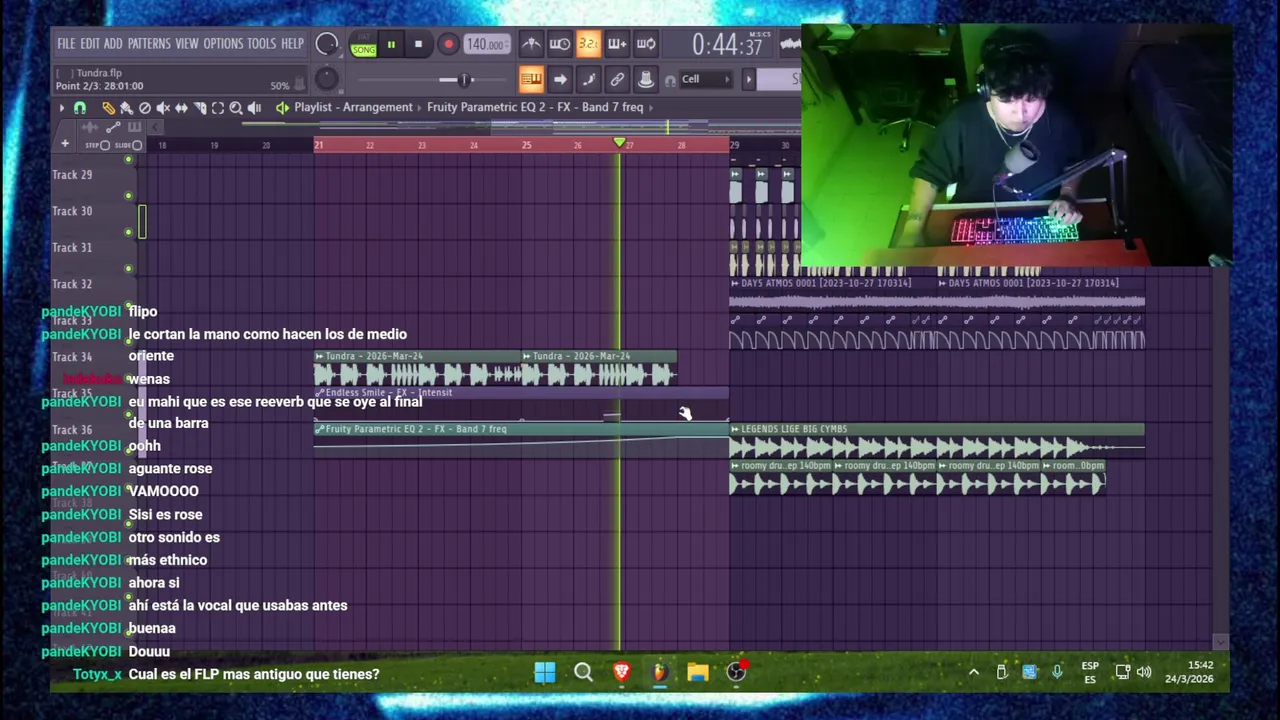Open the playlist options arrow menu
The width and height of the screenshot is (1280, 720).
[62, 108]
